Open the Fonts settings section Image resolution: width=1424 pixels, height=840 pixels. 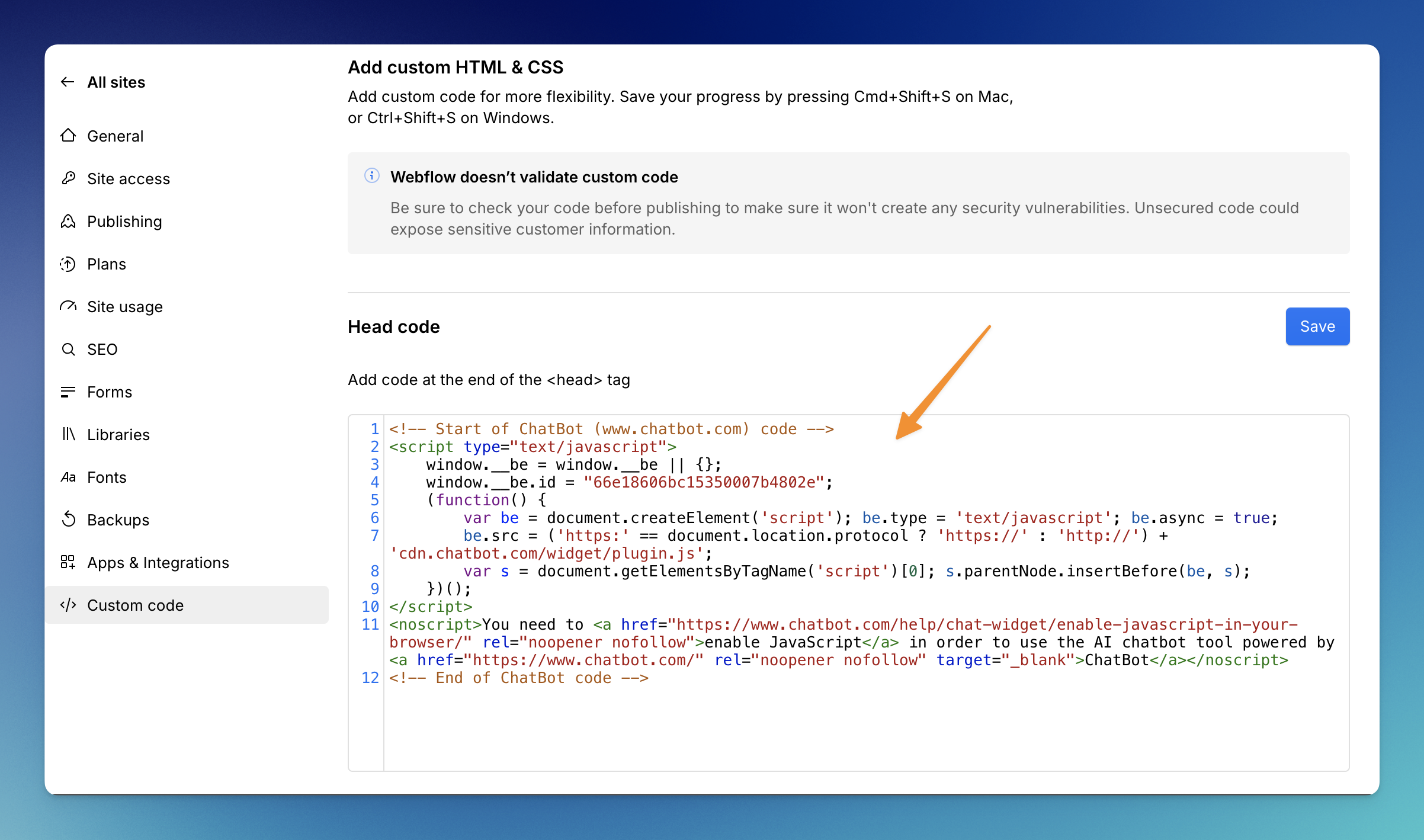(107, 477)
